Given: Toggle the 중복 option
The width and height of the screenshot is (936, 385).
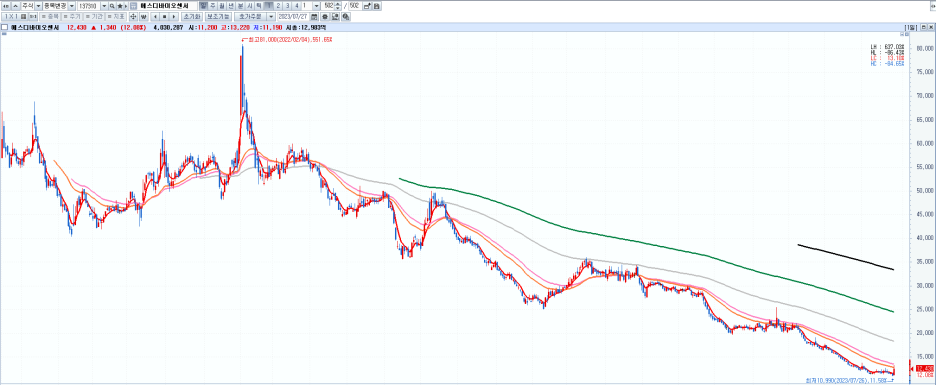Looking at the screenshot, I should coord(50,16).
